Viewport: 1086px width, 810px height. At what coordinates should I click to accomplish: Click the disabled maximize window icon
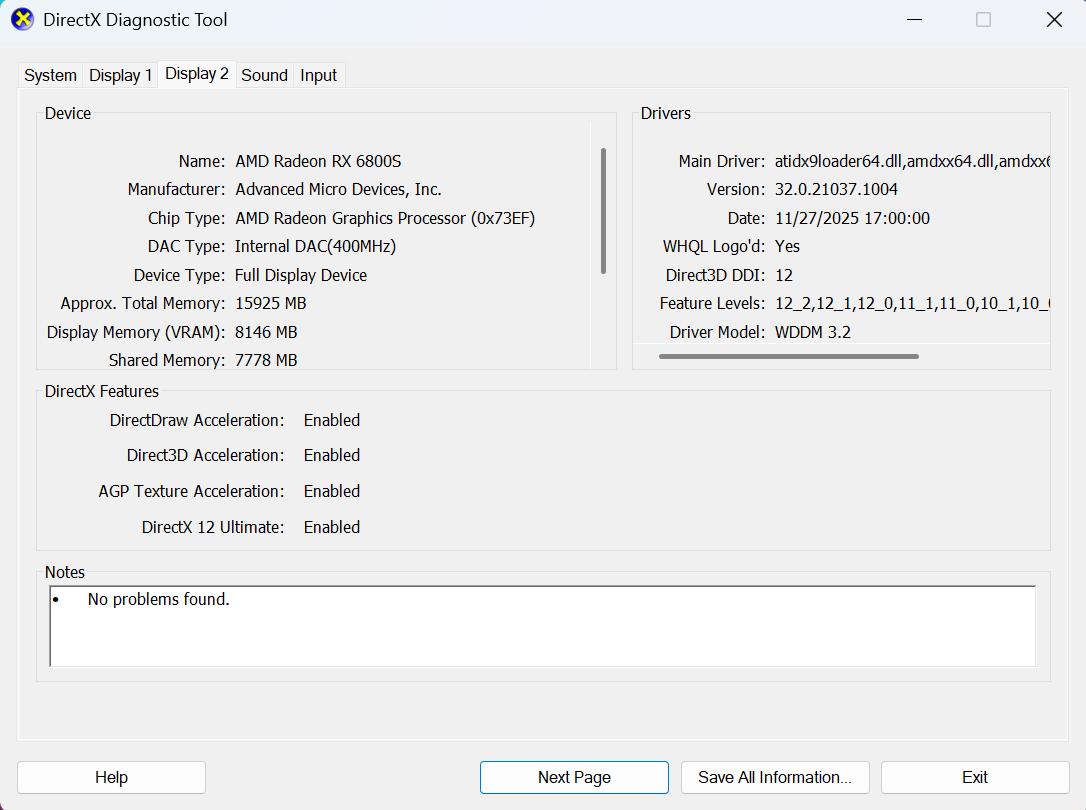click(x=983, y=19)
